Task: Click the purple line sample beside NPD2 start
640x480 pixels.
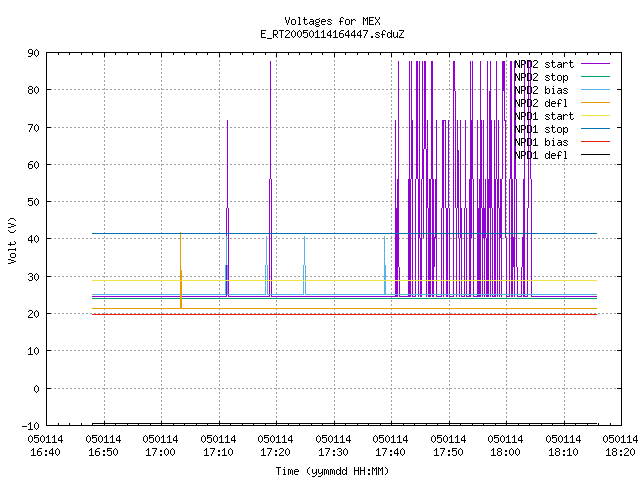Action: (x=595, y=64)
